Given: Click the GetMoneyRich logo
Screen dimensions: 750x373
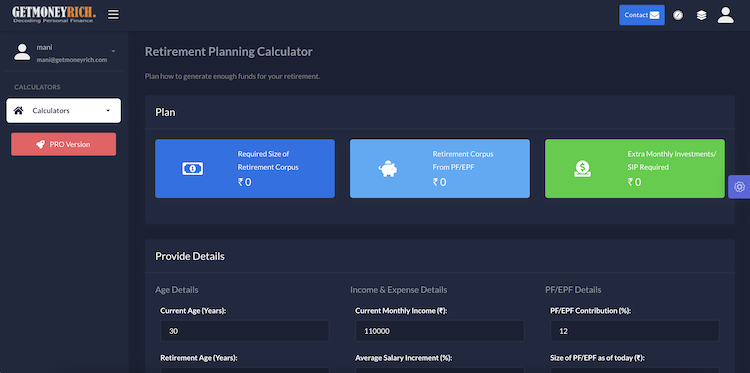Looking at the screenshot, I should click(54, 14).
